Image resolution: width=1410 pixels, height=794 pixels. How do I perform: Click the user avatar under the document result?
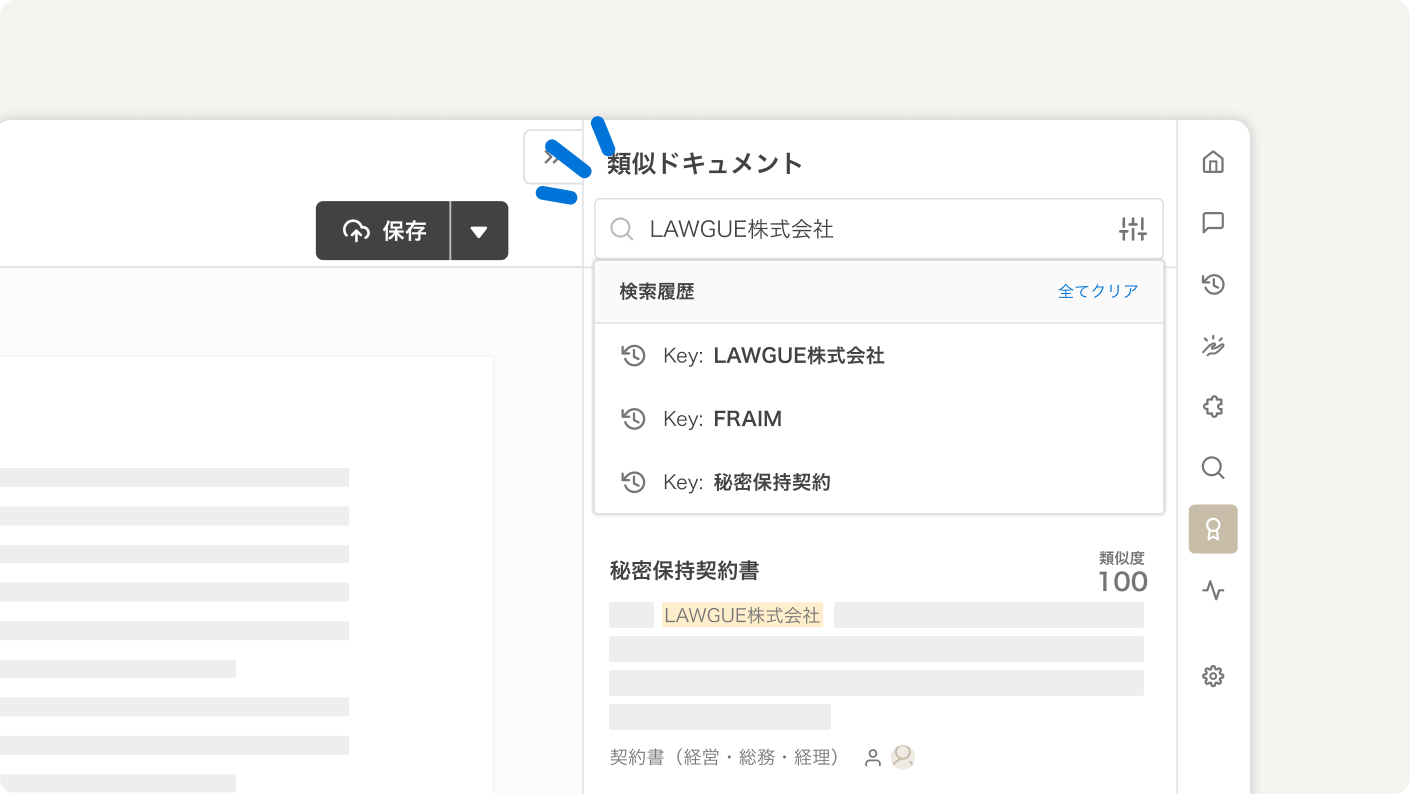point(903,757)
